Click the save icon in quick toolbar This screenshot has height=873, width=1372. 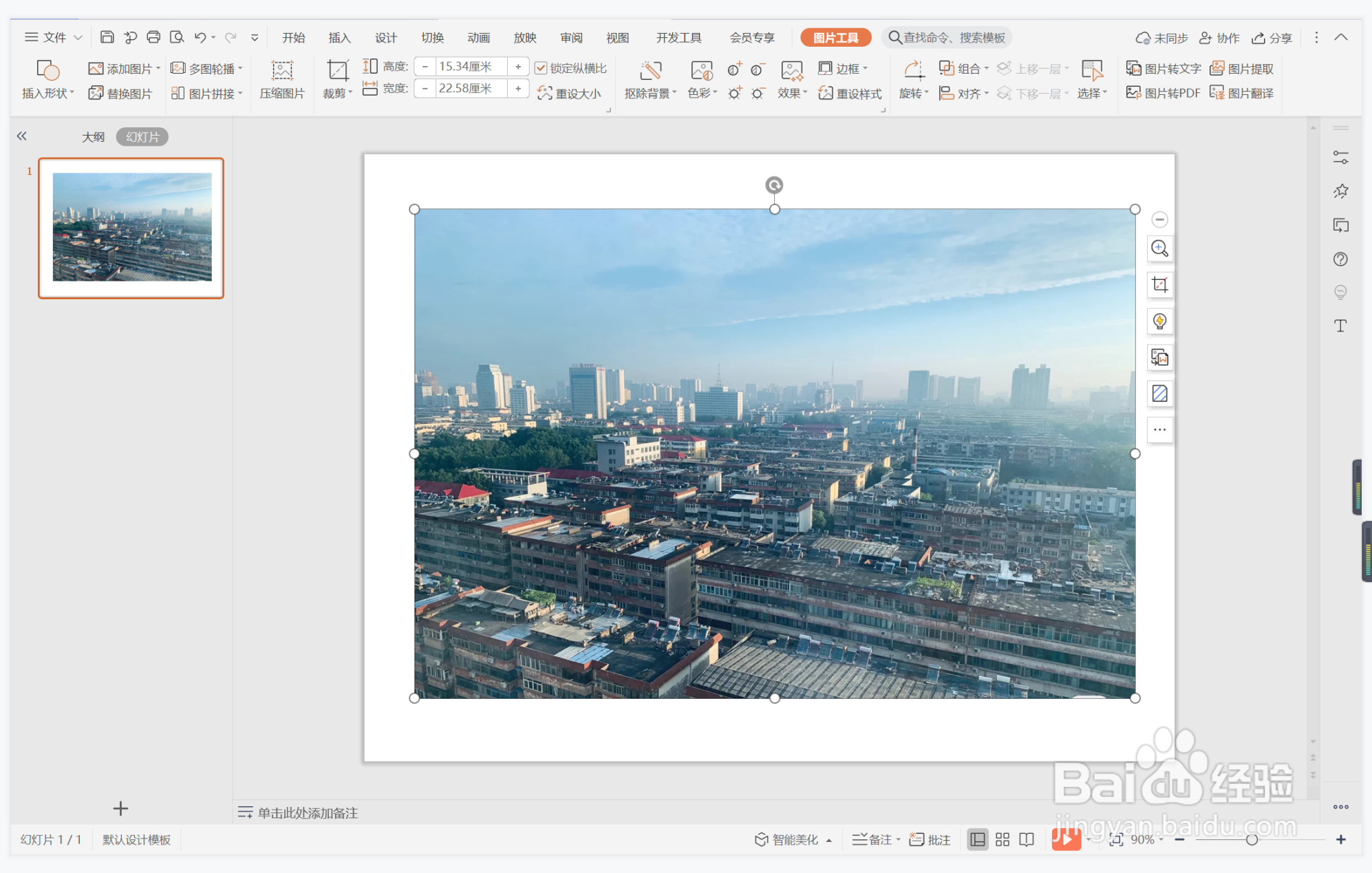[x=107, y=37]
